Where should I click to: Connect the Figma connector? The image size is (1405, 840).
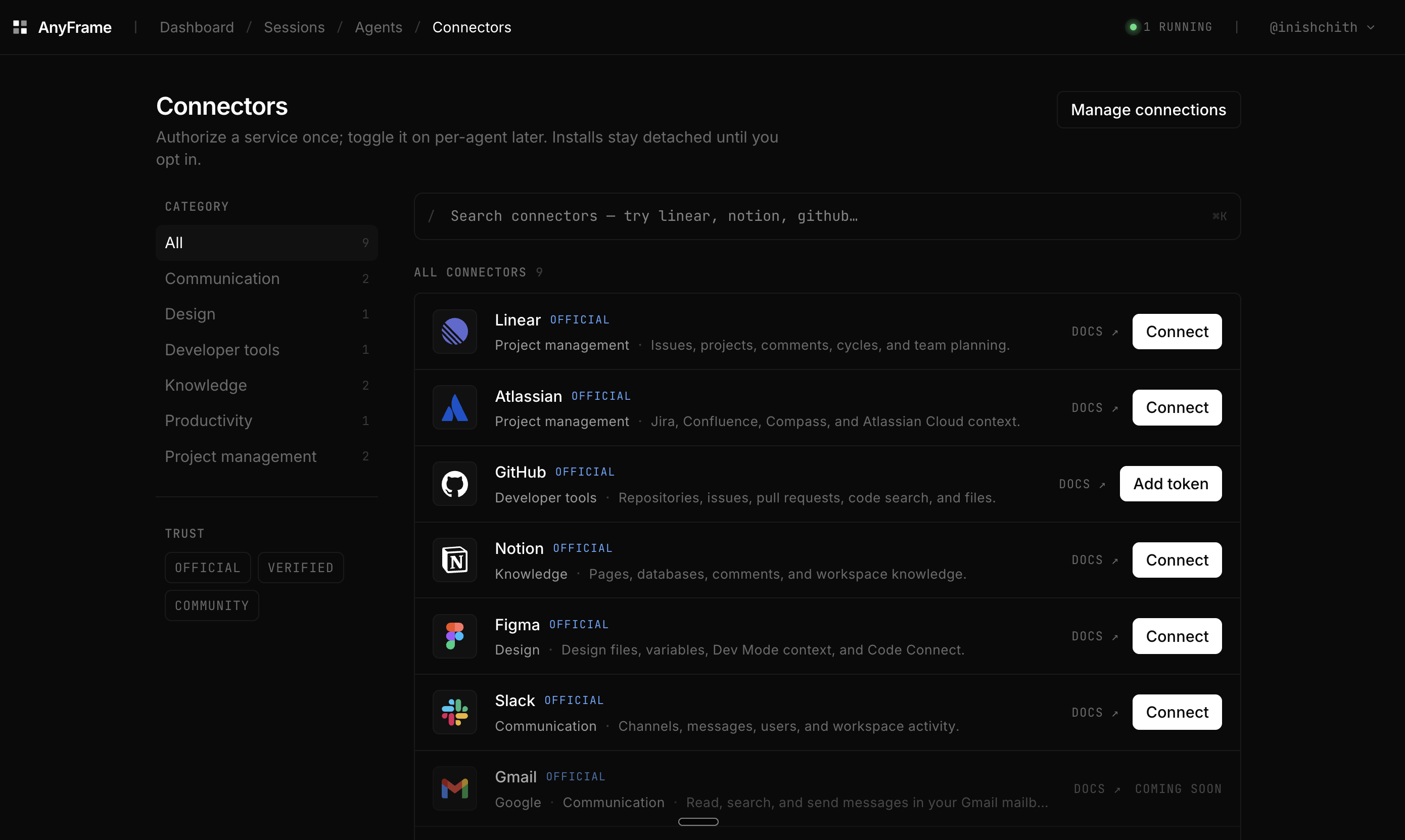(1177, 636)
